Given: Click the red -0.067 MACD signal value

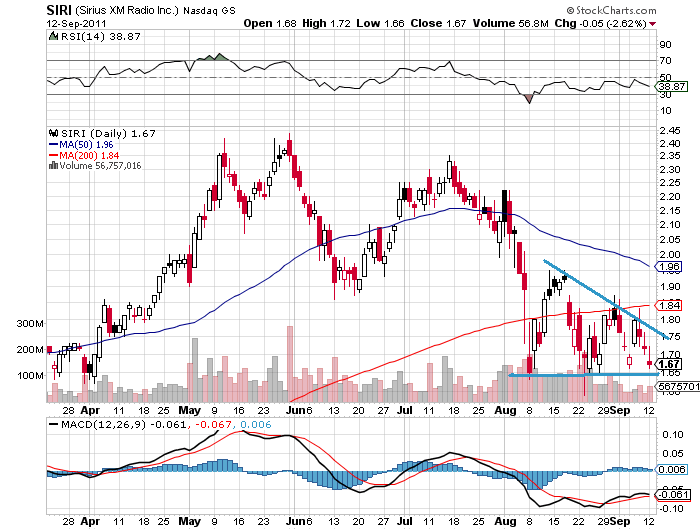Looking at the screenshot, I should 212,424.
